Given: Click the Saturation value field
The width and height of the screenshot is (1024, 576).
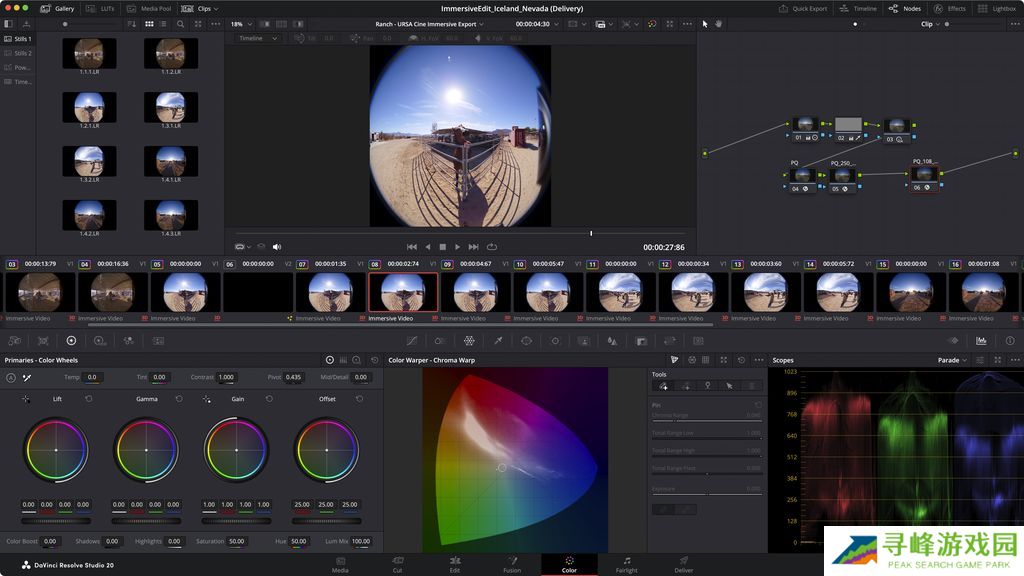Looking at the screenshot, I should click(x=236, y=541).
